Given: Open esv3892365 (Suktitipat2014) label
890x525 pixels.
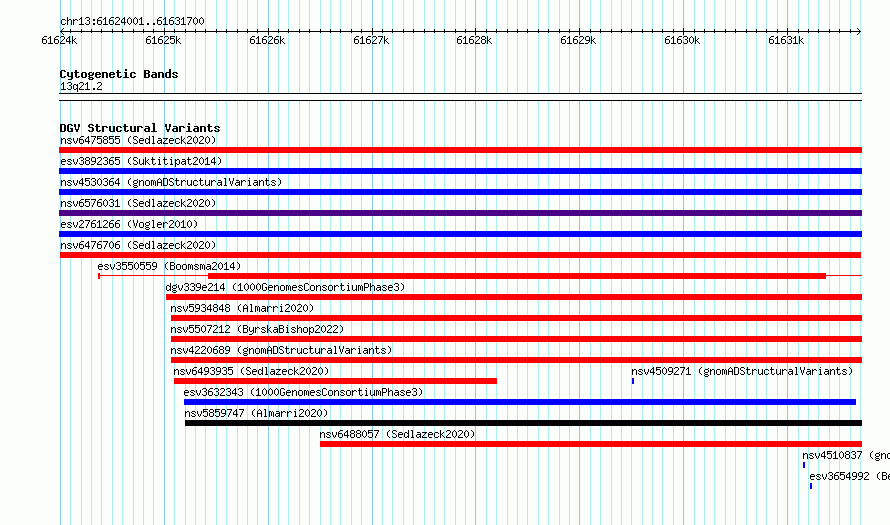Looking at the screenshot, I should [141, 161].
